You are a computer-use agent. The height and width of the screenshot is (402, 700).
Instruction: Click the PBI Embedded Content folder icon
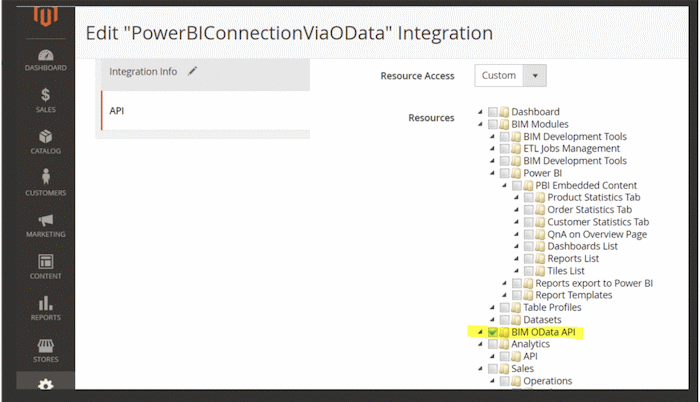pyautogui.click(x=529, y=185)
